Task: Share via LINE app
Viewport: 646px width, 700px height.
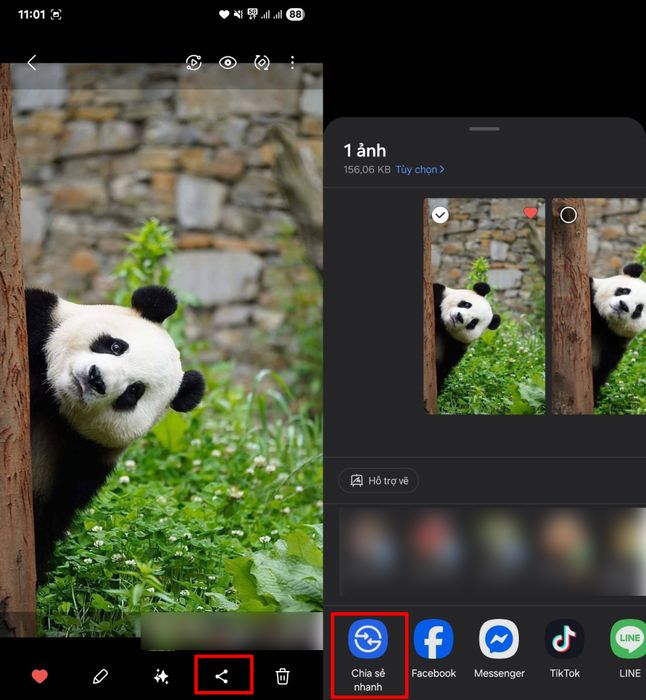Action: [x=629, y=649]
